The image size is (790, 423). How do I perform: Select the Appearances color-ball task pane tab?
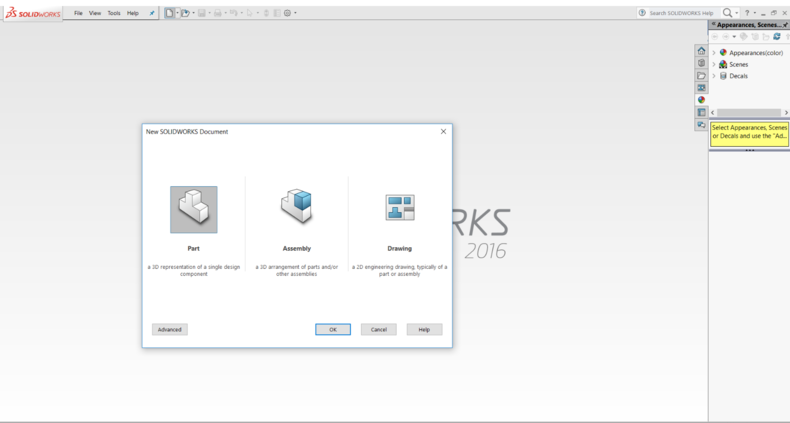(701, 100)
